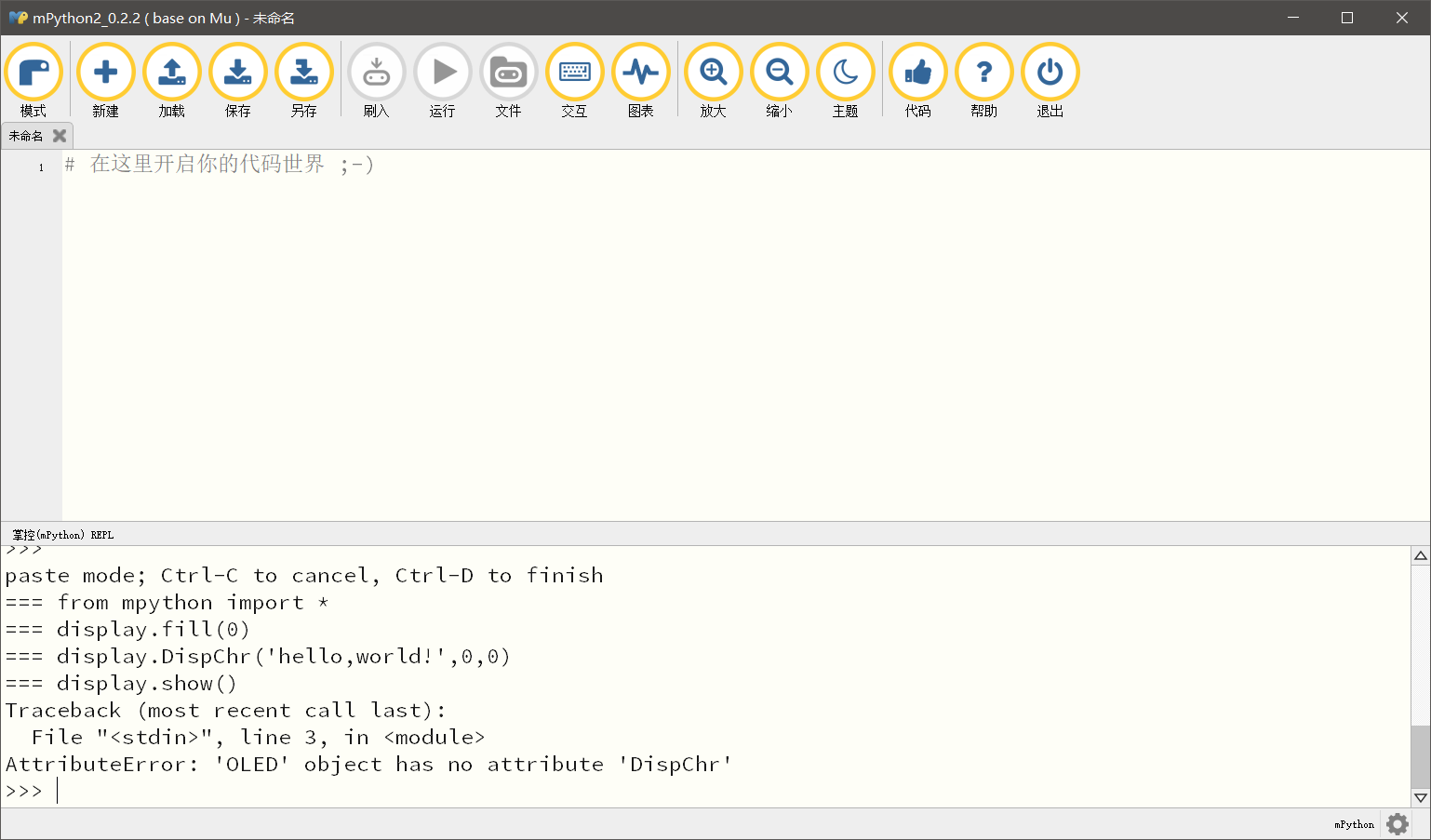This screenshot has width=1431, height=840.
Task: Open the 图表 plotter
Action: (641, 81)
